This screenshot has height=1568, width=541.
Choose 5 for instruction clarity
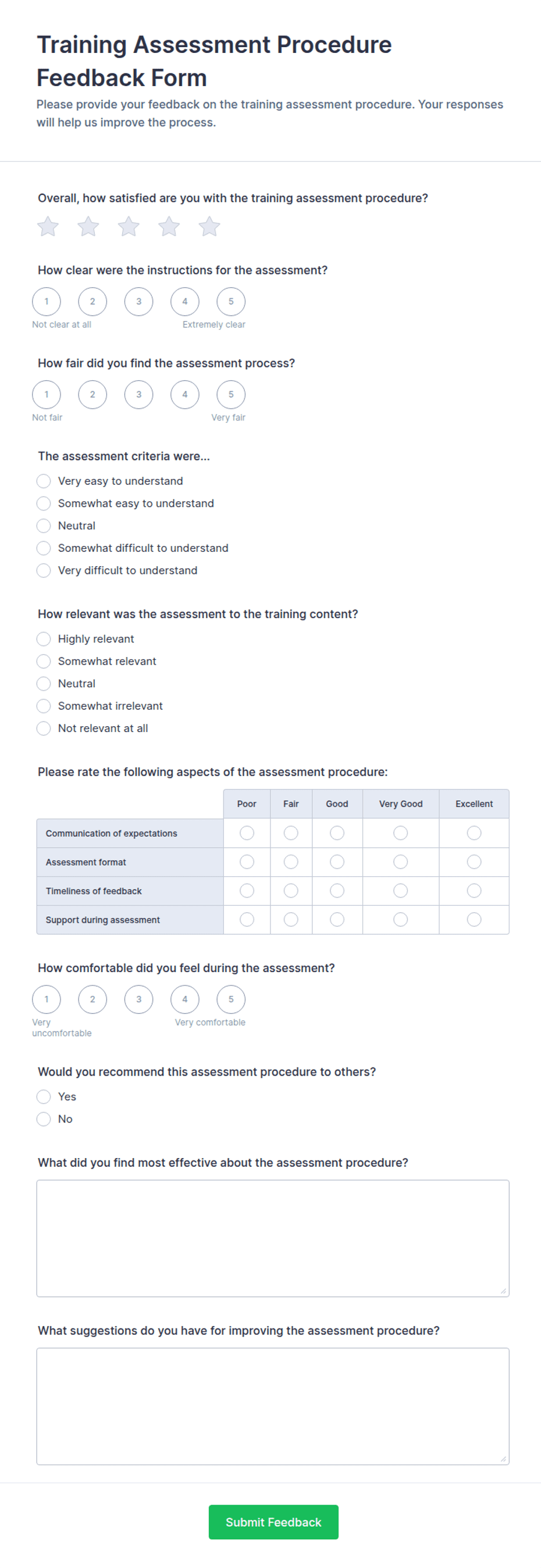[231, 301]
